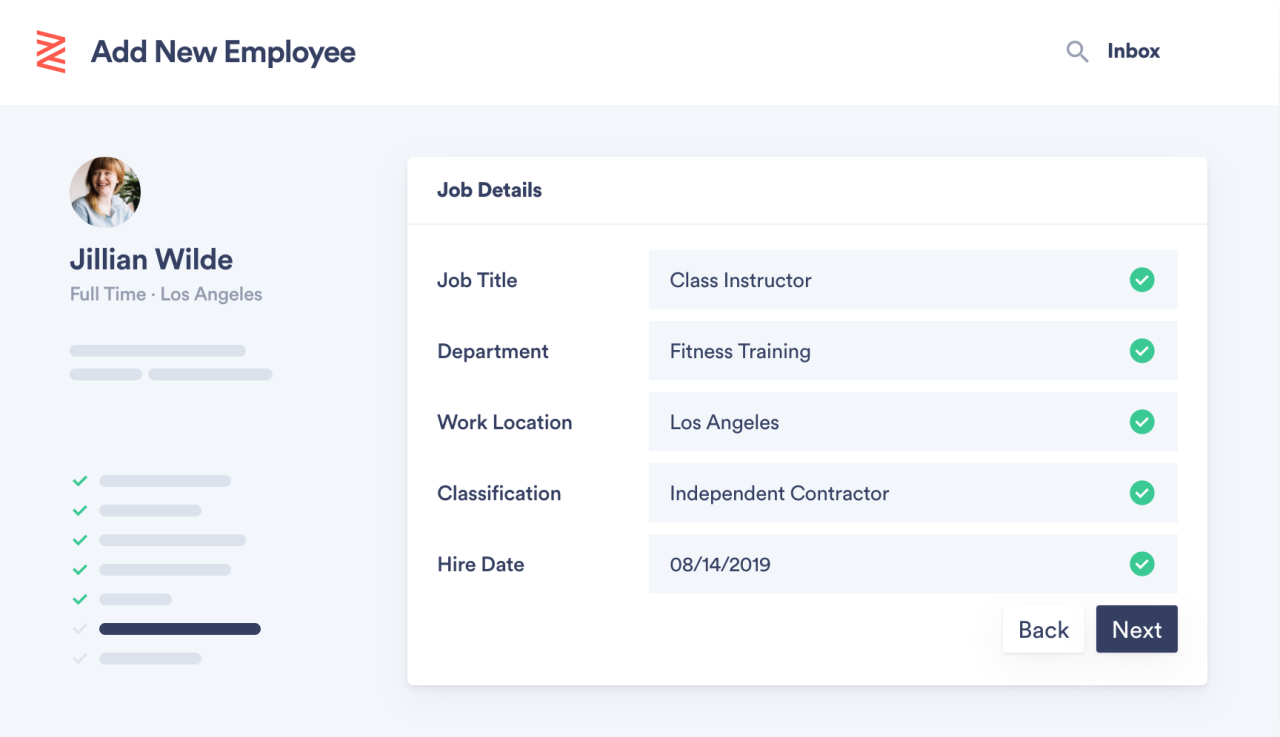Click the green checkmark beside 08/14/2019
This screenshot has height=737, width=1280.
click(x=1142, y=564)
